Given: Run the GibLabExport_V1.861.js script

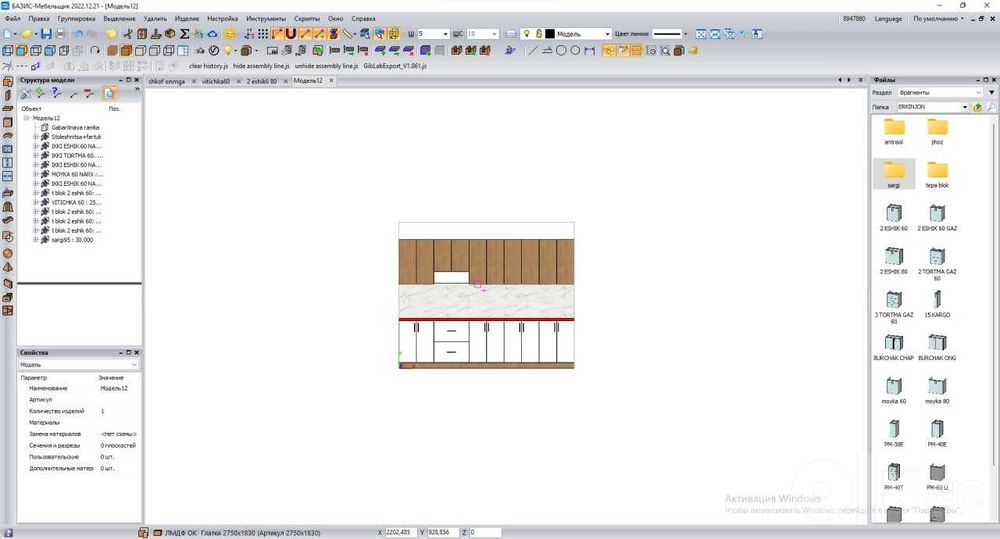Looking at the screenshot, I should pyautogui.click(x=395, y=66).
